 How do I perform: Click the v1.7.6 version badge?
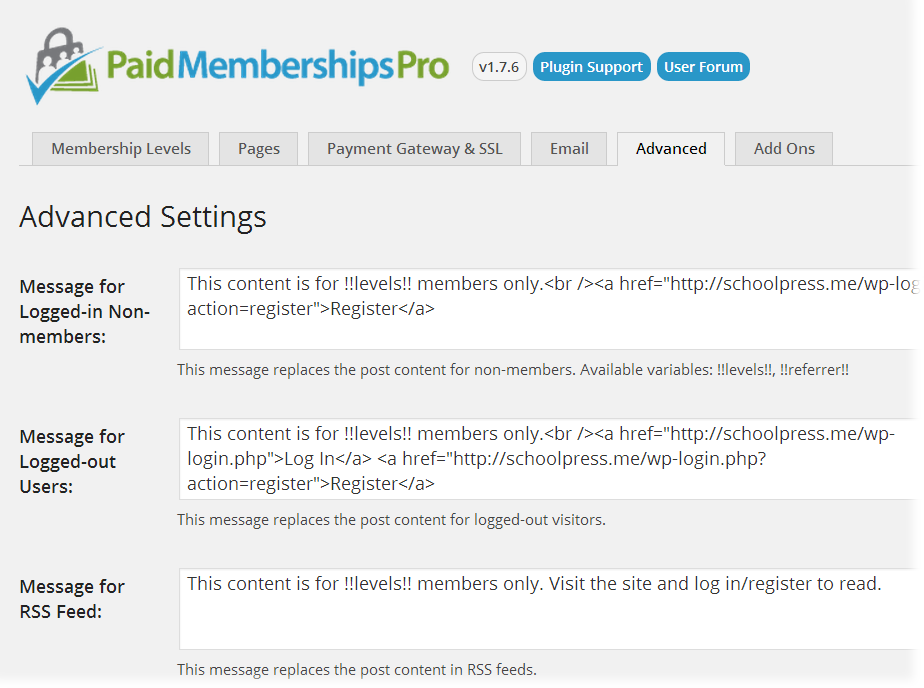[498, 66]
